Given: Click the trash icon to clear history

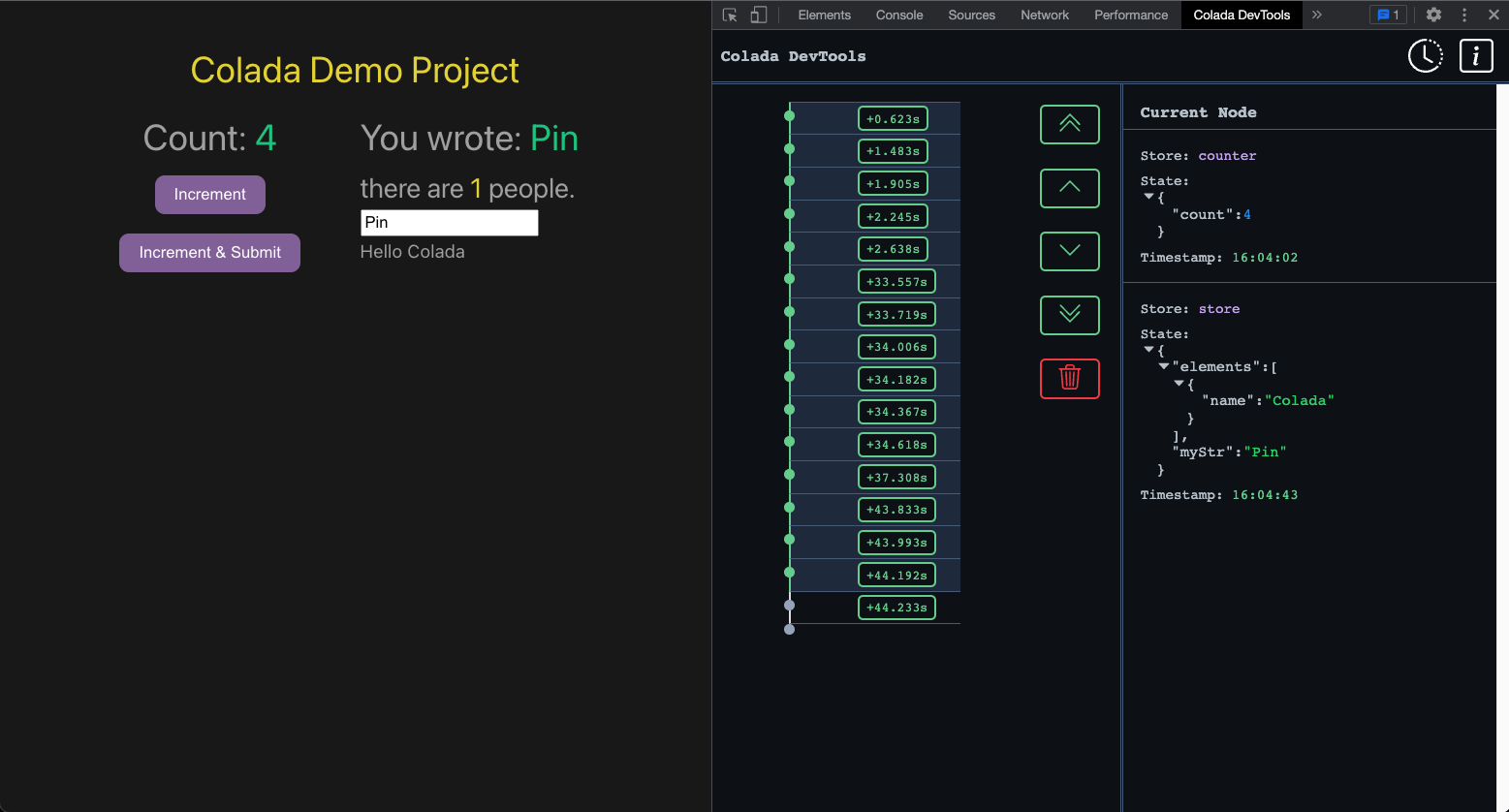Looking at the screenshot, I should click(x=1069, y=379).
